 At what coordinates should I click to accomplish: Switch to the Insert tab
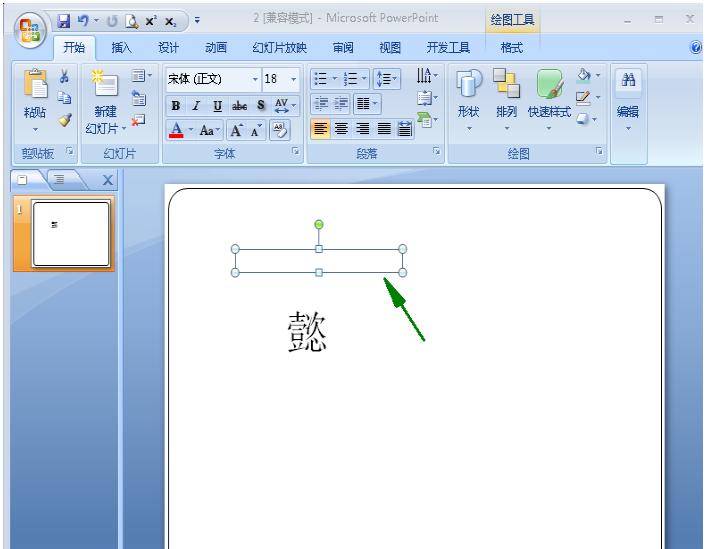(121, 48)
